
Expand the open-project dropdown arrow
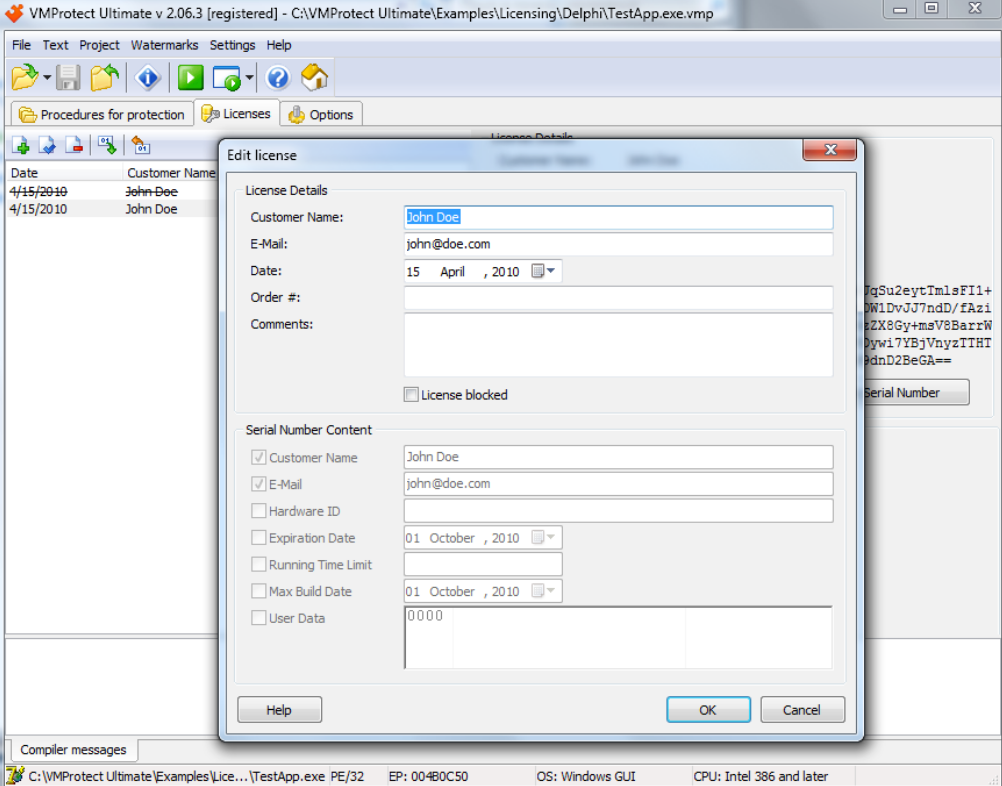tap(47, 78)
